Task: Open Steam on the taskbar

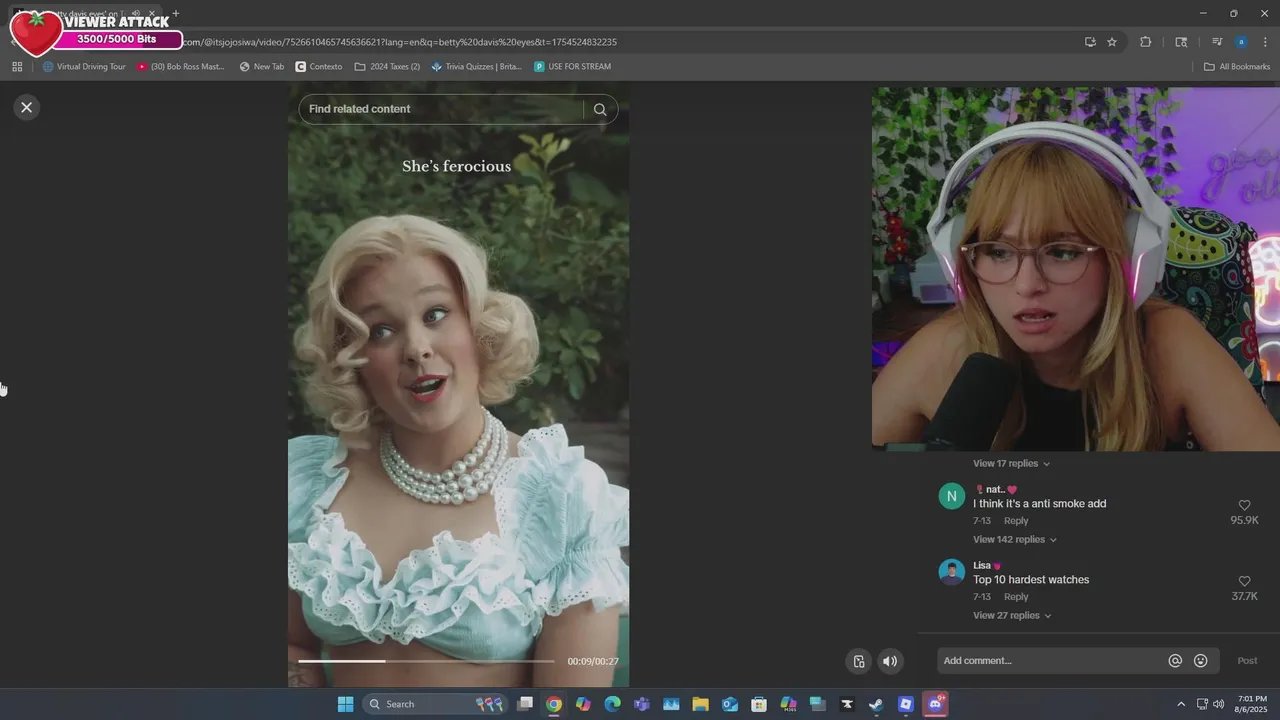Action: coord(876,704)
